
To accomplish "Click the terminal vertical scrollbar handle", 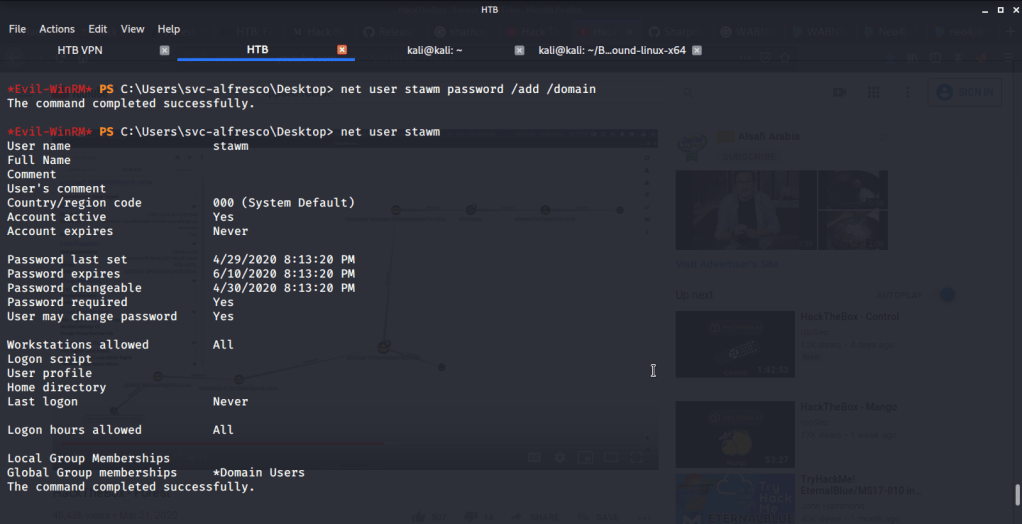I will coord(1017,496).
